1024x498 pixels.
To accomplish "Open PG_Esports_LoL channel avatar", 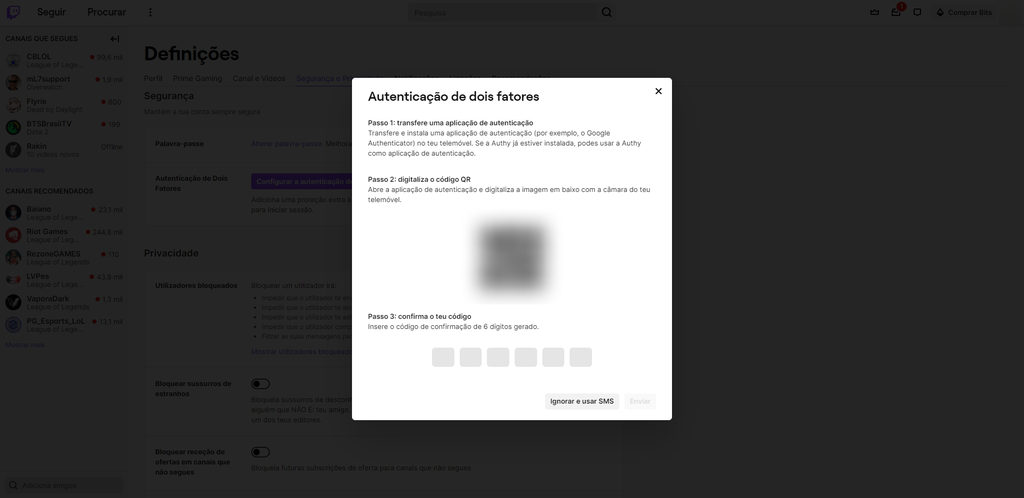I will point(13,324).
